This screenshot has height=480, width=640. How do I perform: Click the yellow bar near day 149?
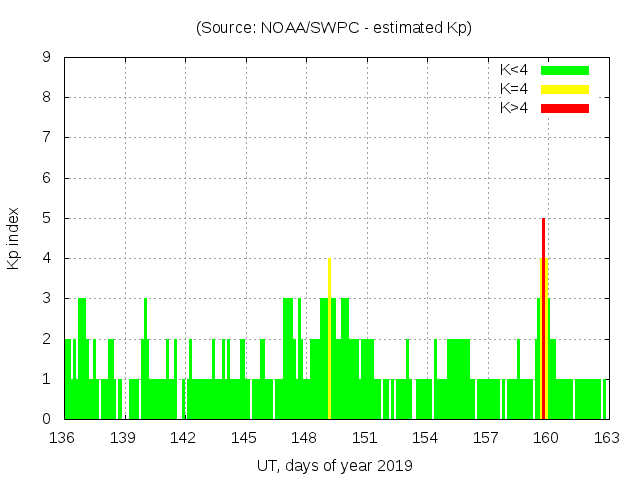[x=329, y=340]
